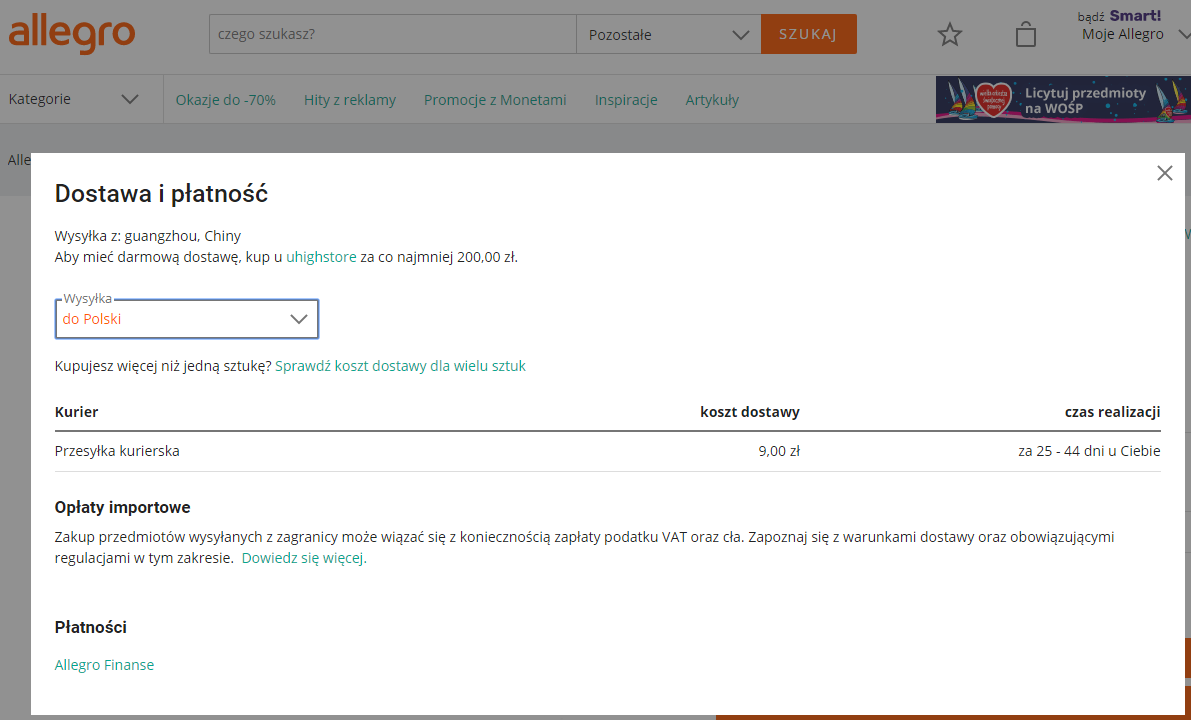Click the uhighstore seller link
1191x720 pixels.
[x=321, y=257]
